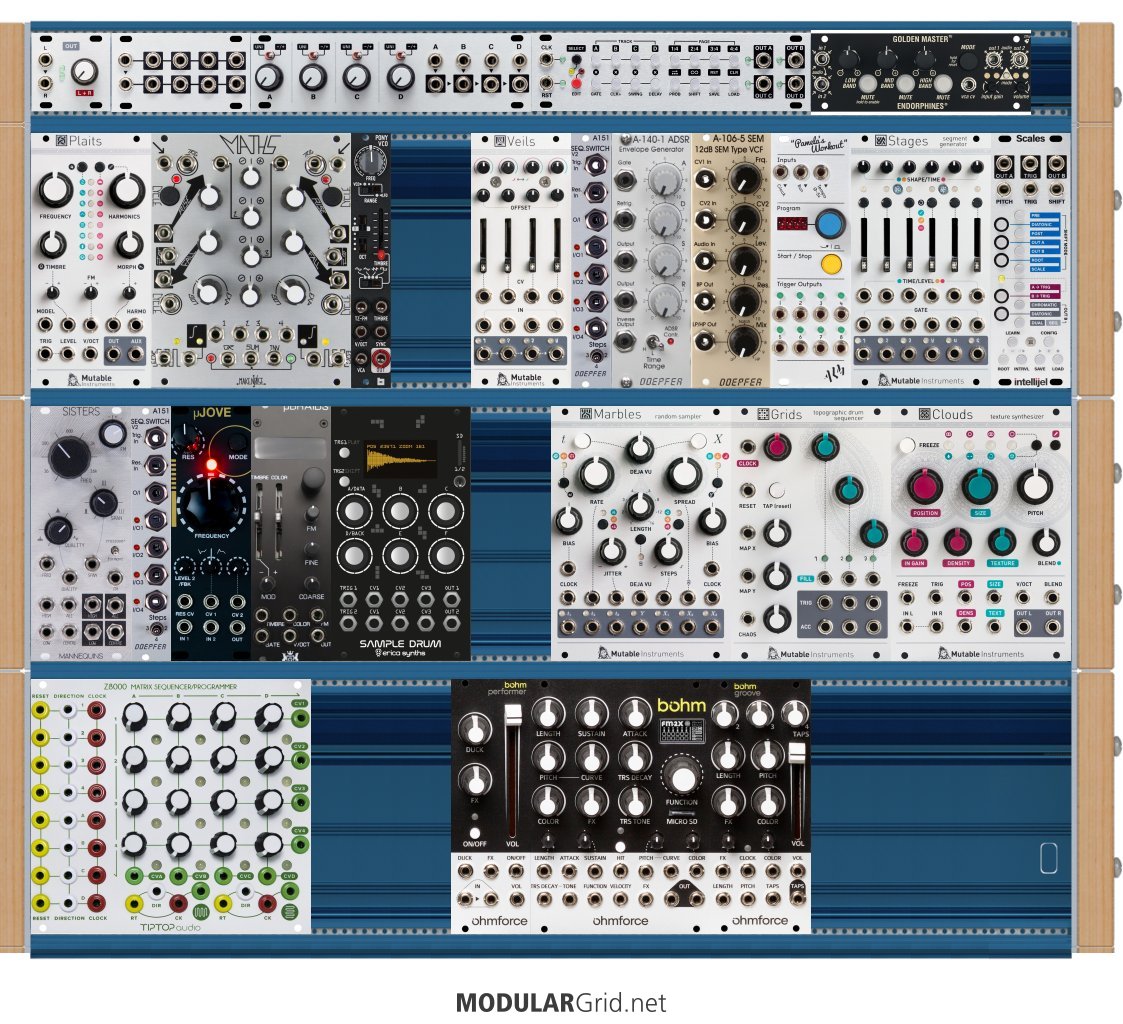Hit the yellow Start/Stop button on Pamela's Workout

point(831,264)
